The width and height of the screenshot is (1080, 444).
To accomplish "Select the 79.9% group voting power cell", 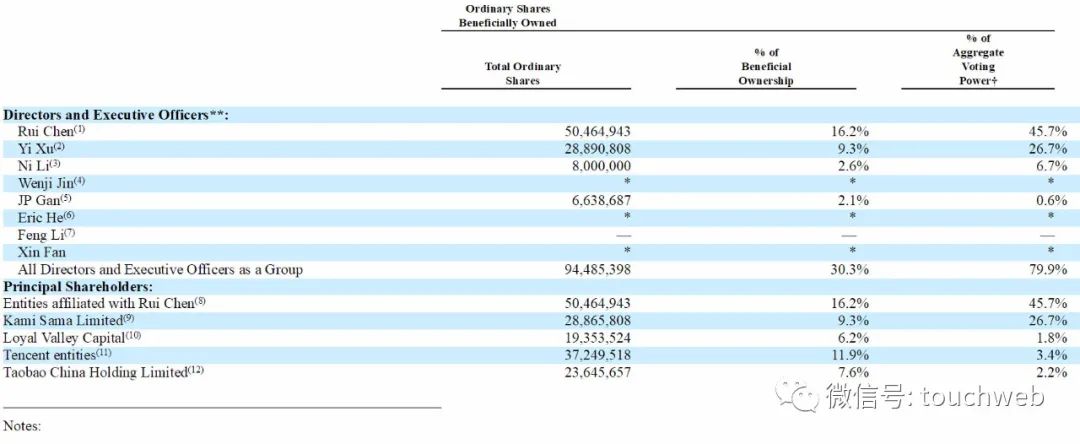I will coord(1048,269).
